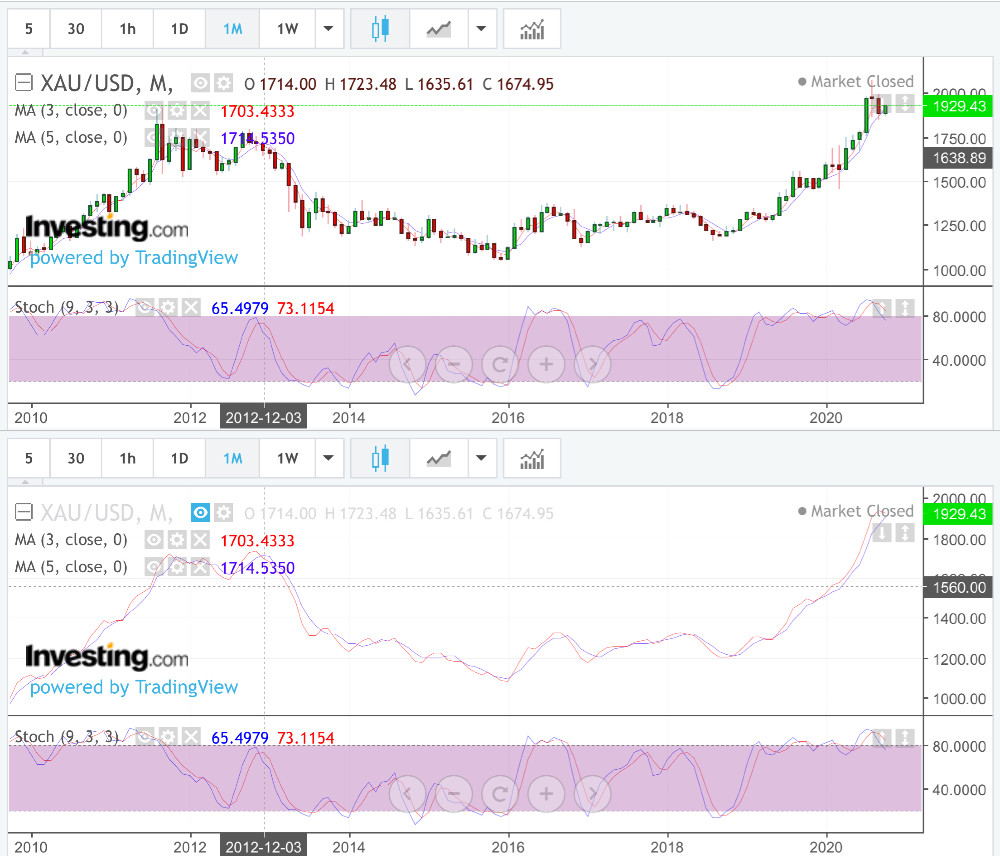Click 30 minute interval button on top chart
1000x856 pixels.
76,29
